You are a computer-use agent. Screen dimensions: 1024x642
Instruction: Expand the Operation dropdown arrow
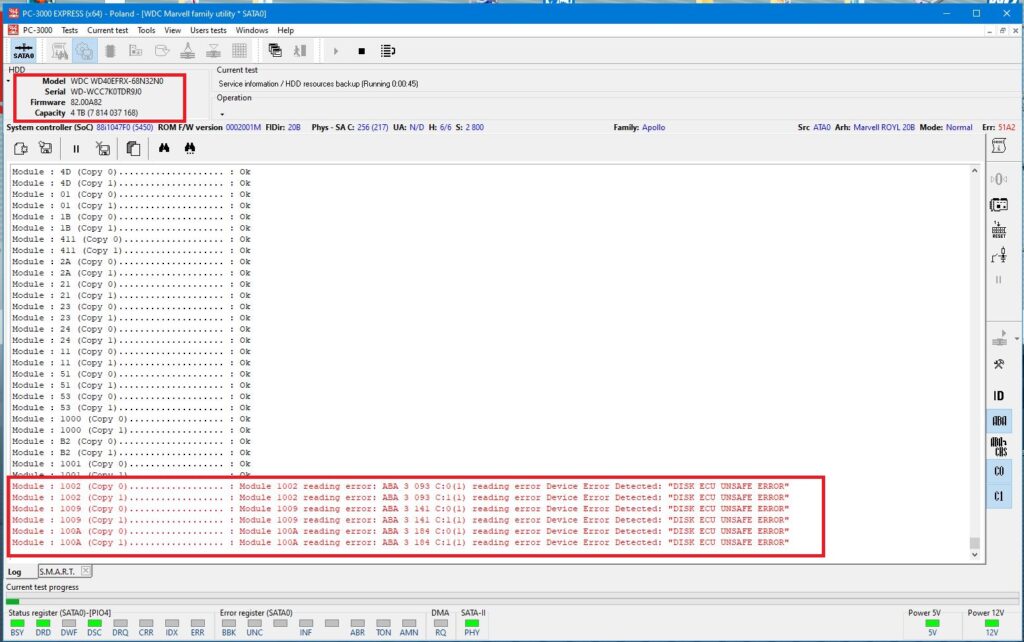[x=222, y=114]
